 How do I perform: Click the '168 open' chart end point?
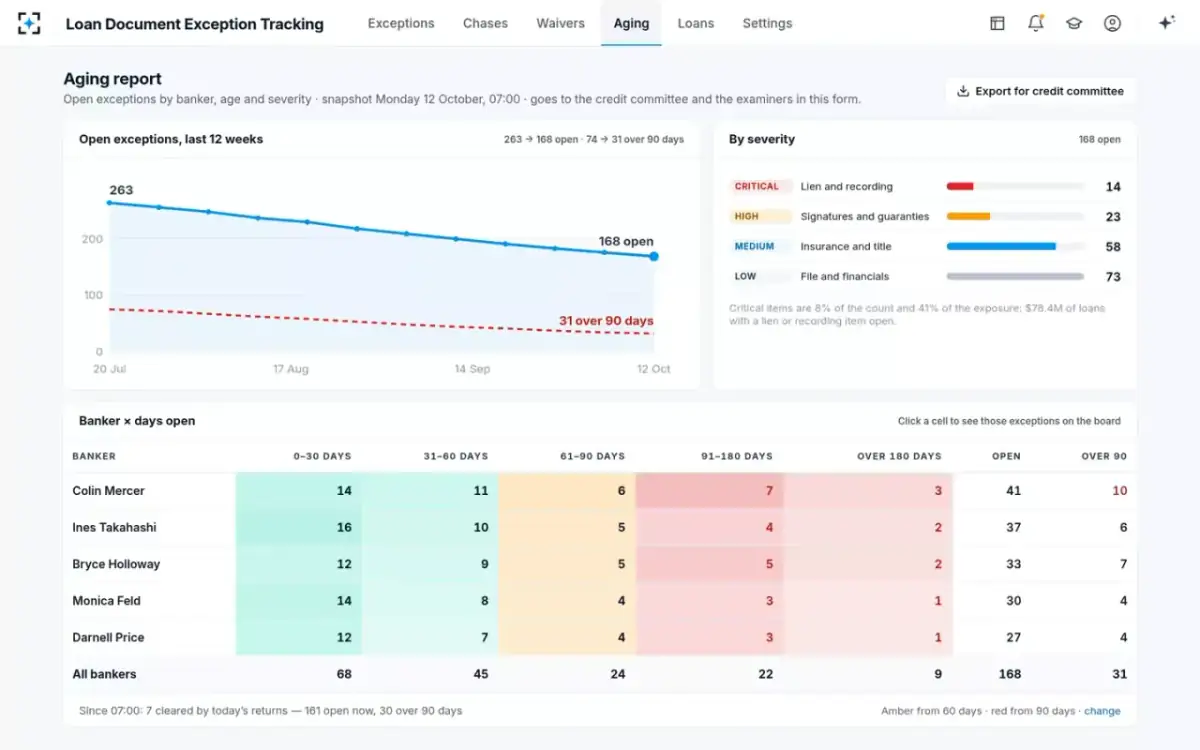(x=654, y=257)
